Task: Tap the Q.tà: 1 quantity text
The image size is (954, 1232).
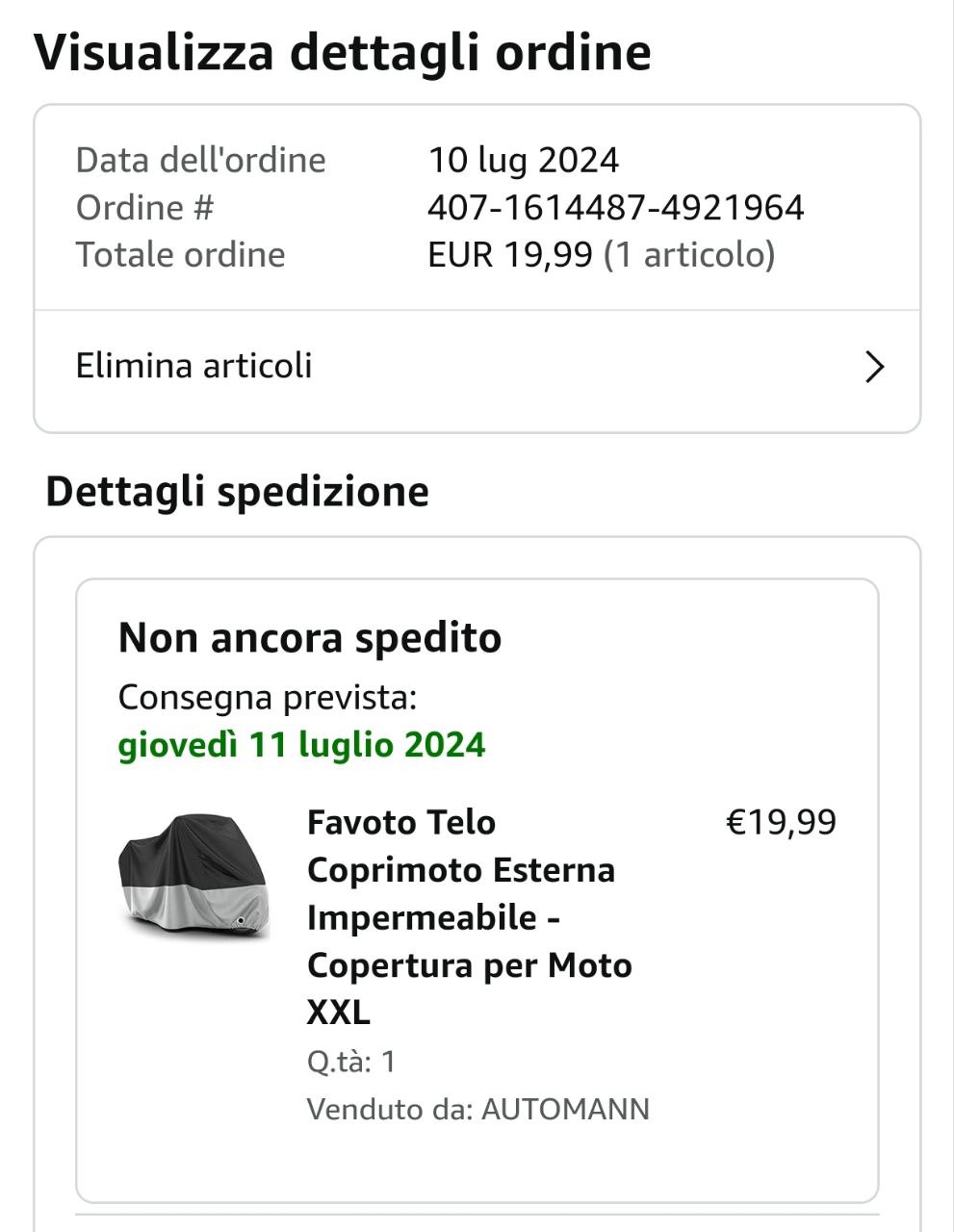Action: (351, 1062)
